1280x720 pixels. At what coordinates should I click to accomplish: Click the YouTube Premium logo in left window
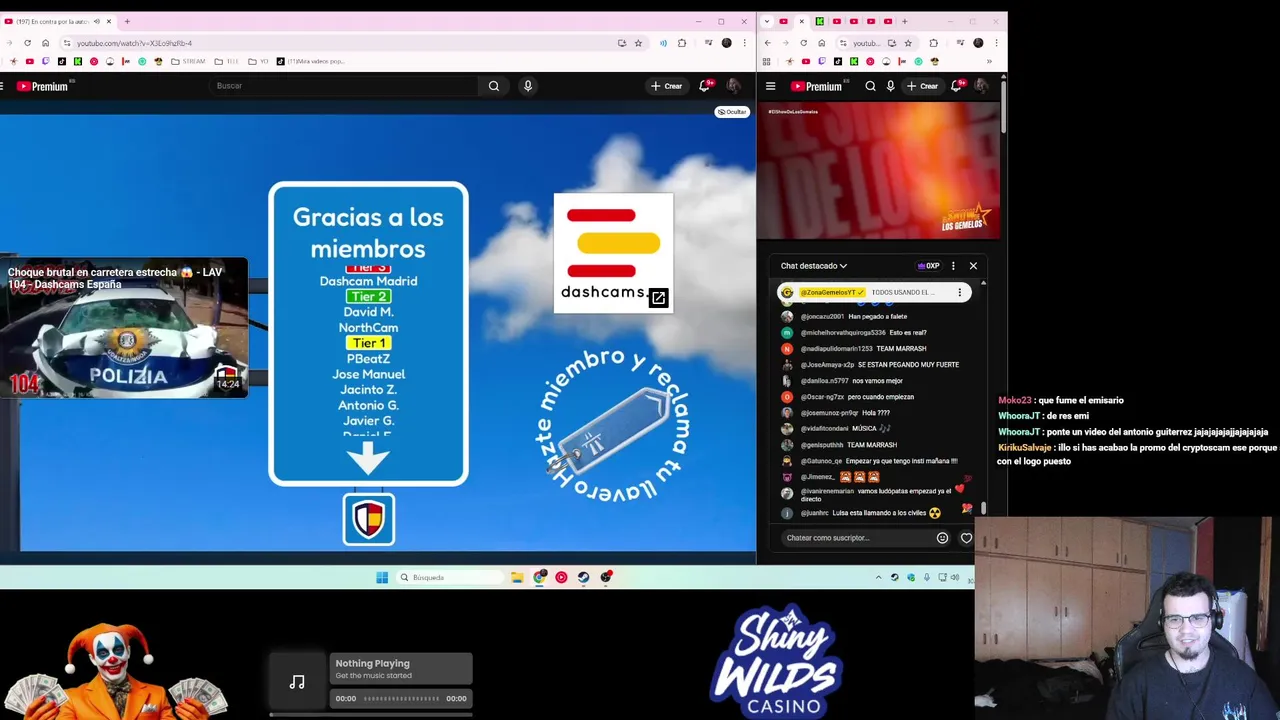pyautogui.click(x=43, y=86)
